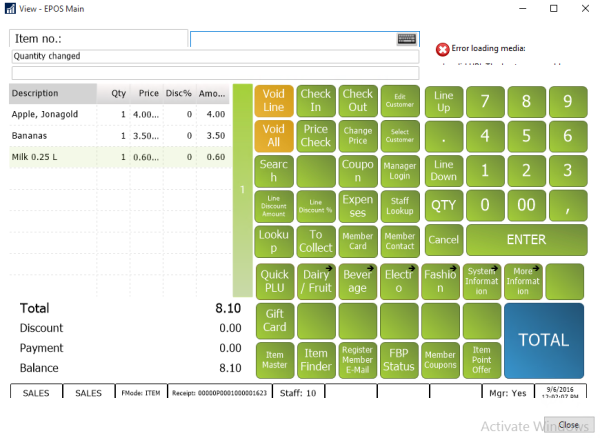Open the More Information menu

[x=523, y=281]
